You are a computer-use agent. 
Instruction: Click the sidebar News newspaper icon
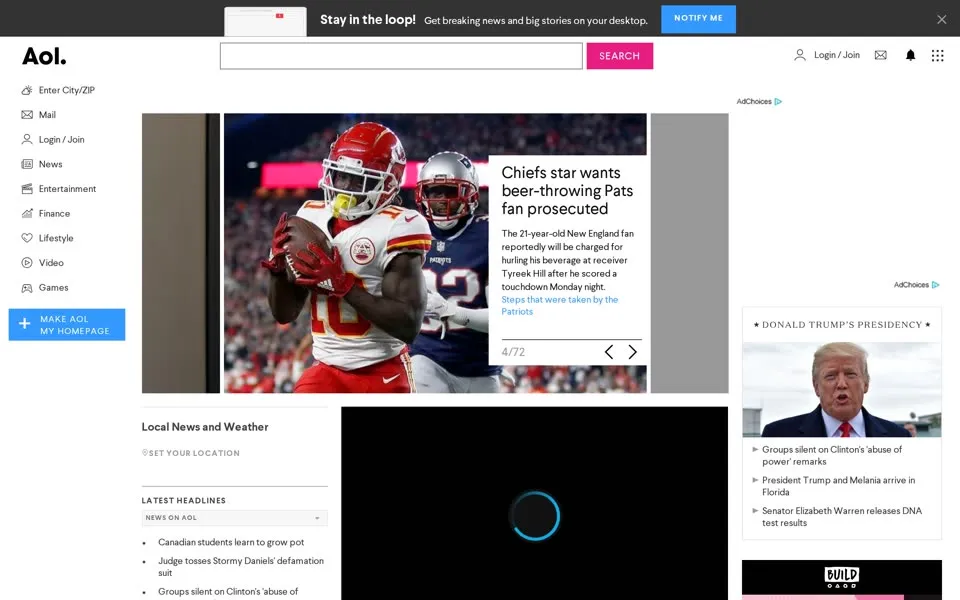pos(27,164)
